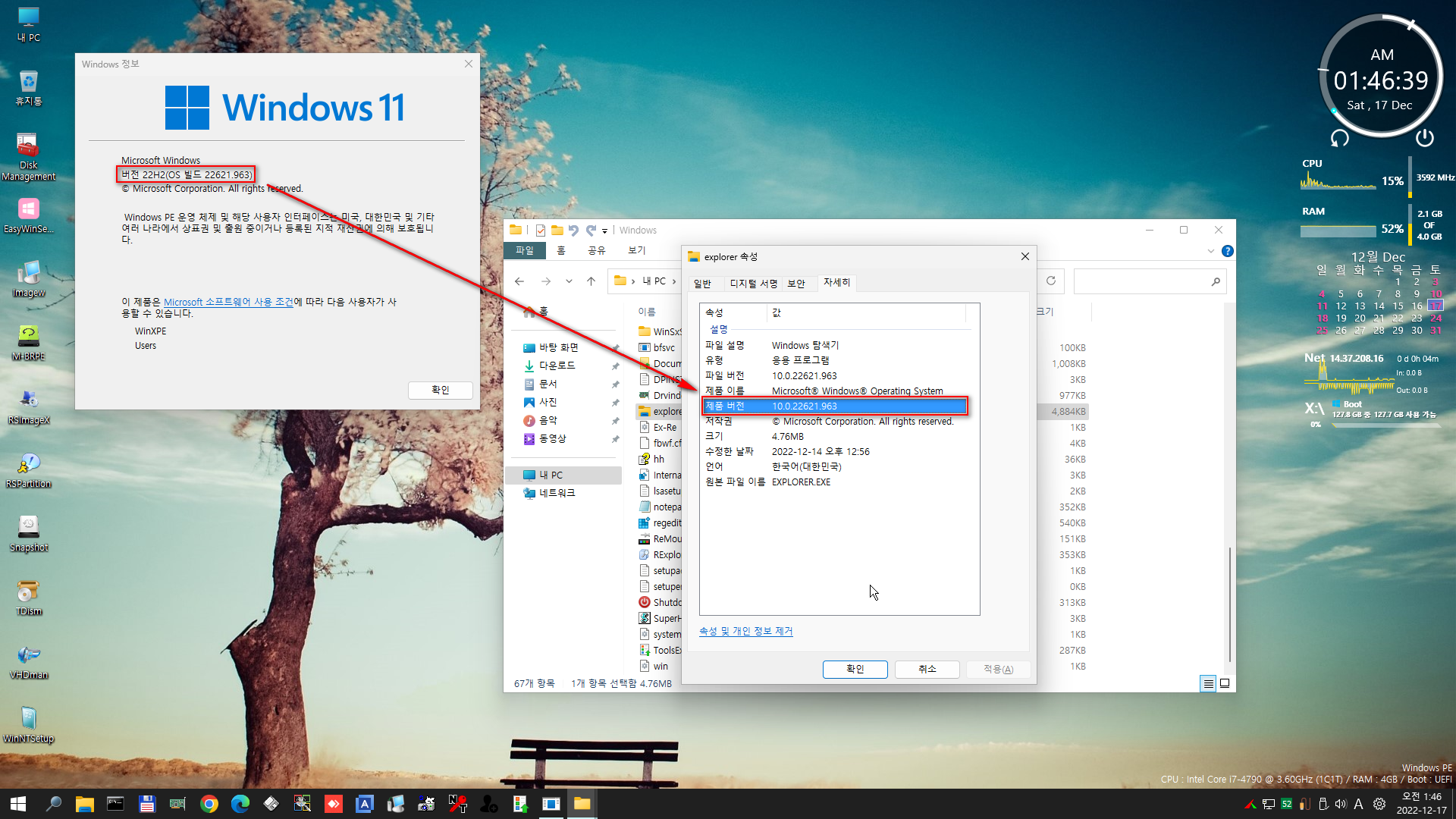
Task: Click the 속성 및 개인 정보 제거 link
Action: point(745,631)
